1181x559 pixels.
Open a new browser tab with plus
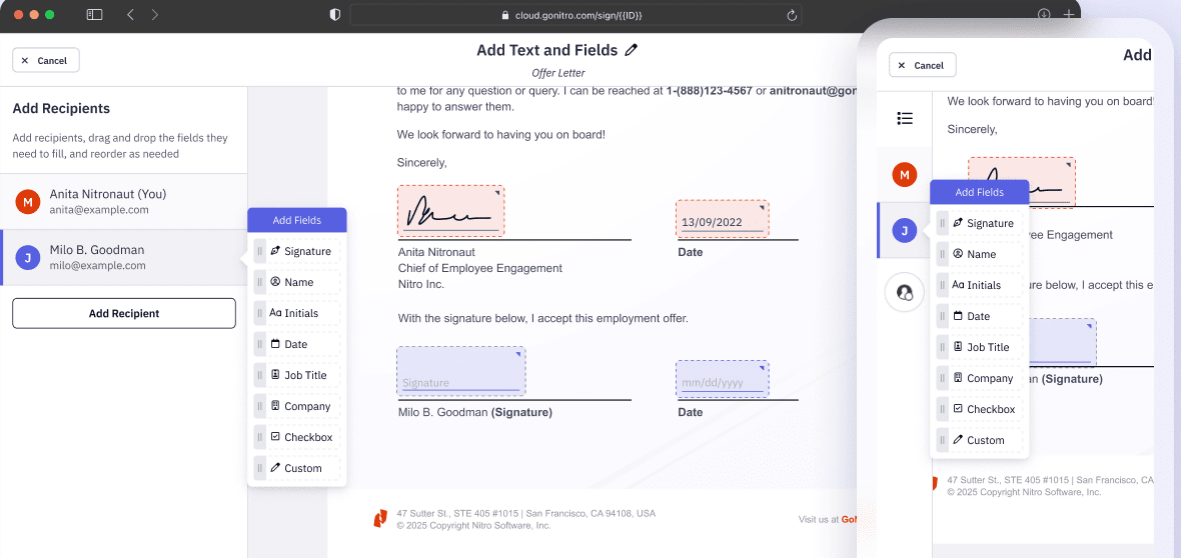(x=1068, y=15)
